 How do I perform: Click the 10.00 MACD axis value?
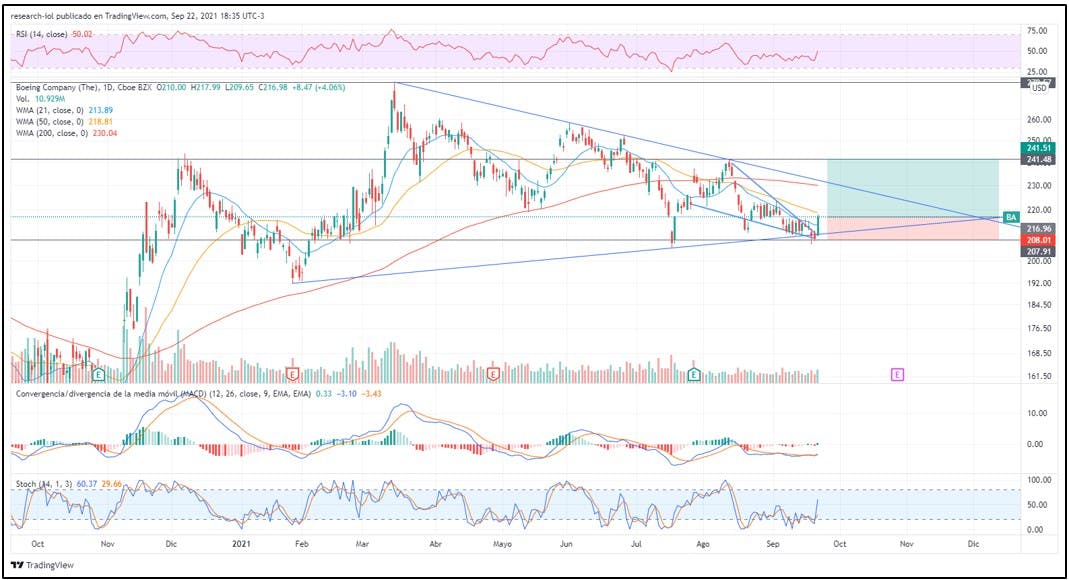tap(1038, 413)
